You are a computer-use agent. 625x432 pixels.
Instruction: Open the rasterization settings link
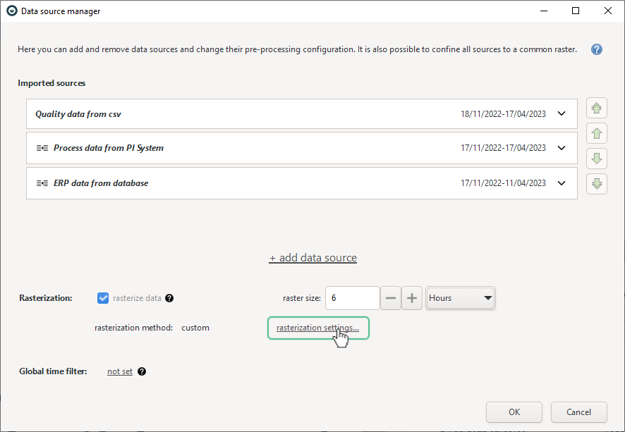tap(318, 328)
